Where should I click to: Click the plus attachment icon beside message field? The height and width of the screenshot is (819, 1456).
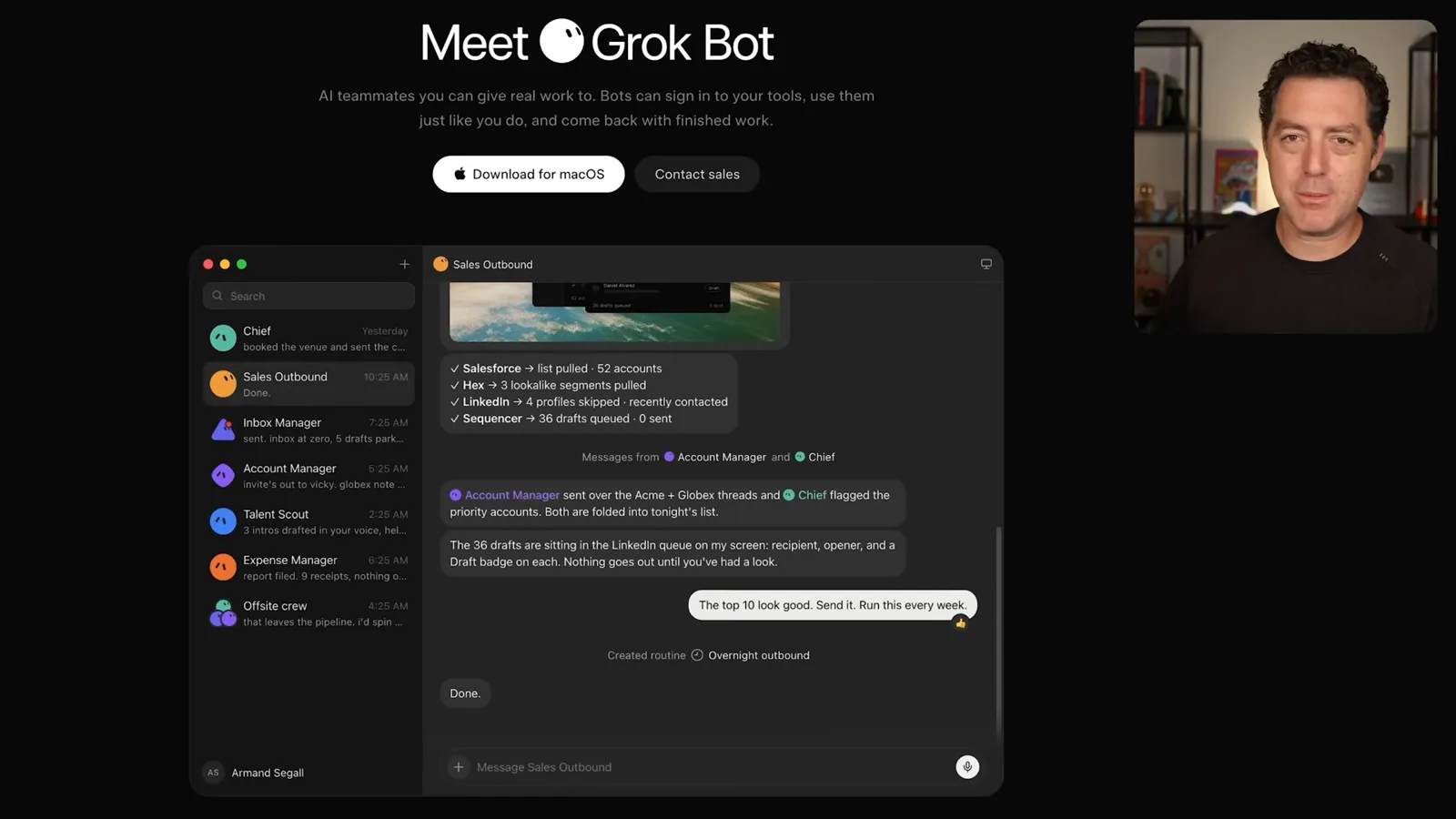459,767
